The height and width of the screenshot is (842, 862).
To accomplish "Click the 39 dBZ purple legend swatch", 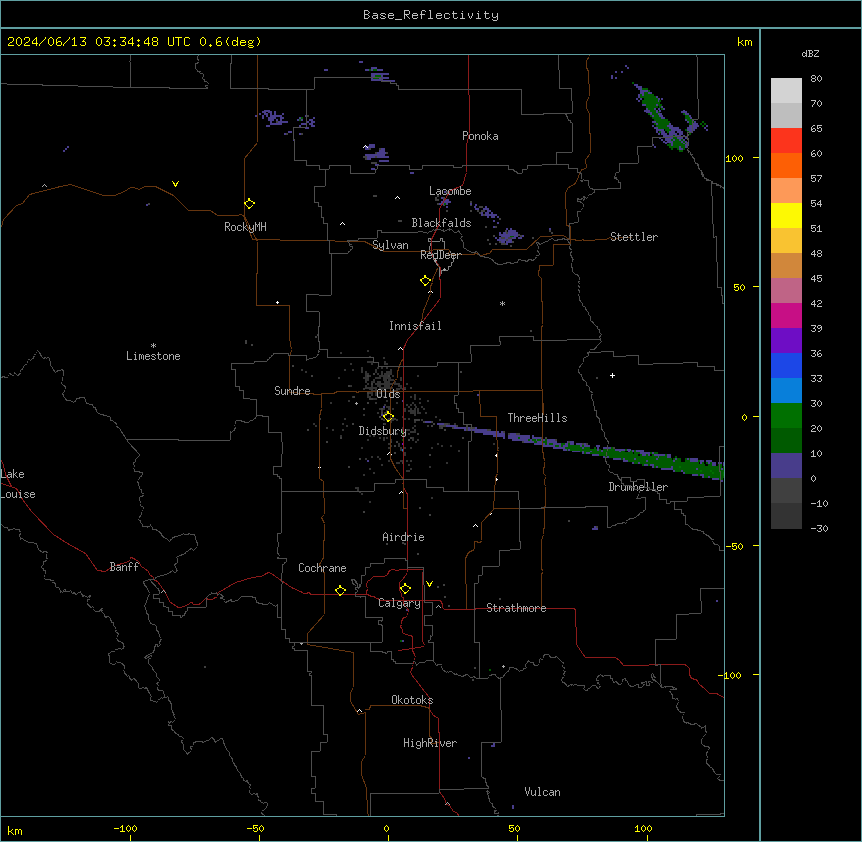I will (x=786, y=340).
